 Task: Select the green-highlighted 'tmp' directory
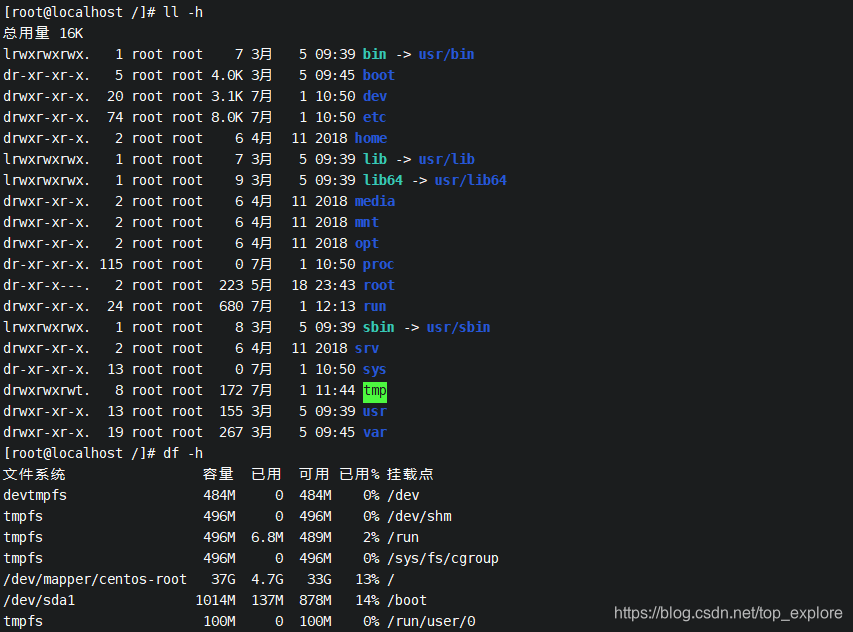(x=375, y=391)
